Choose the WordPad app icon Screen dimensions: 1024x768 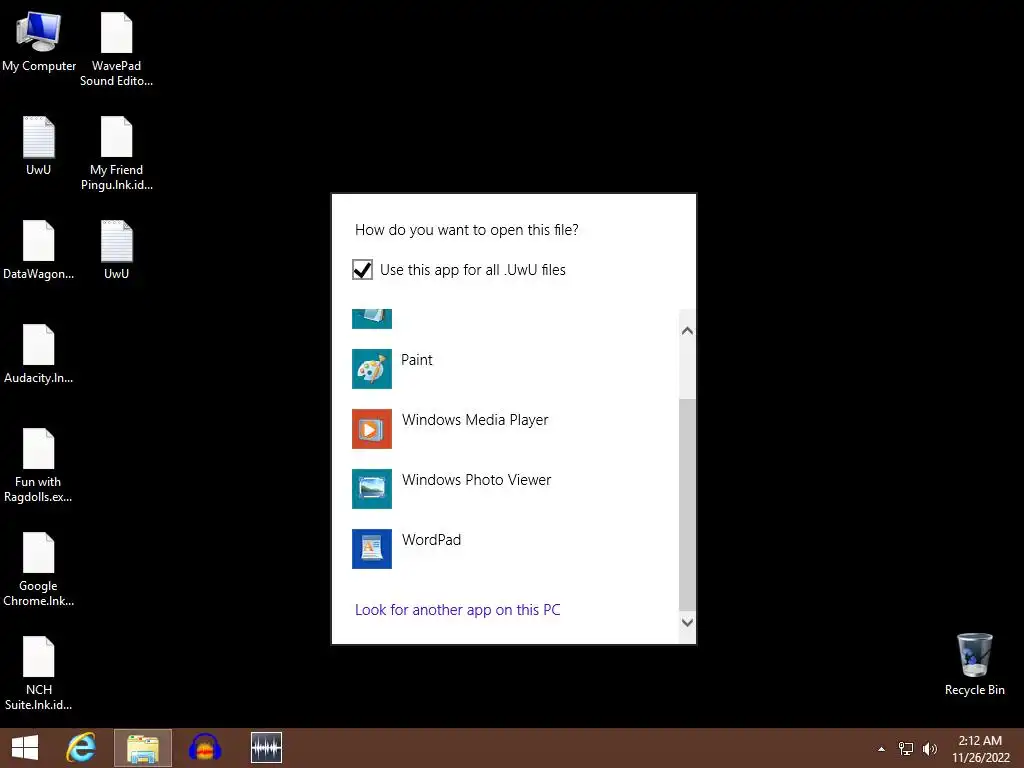[372, 549]
